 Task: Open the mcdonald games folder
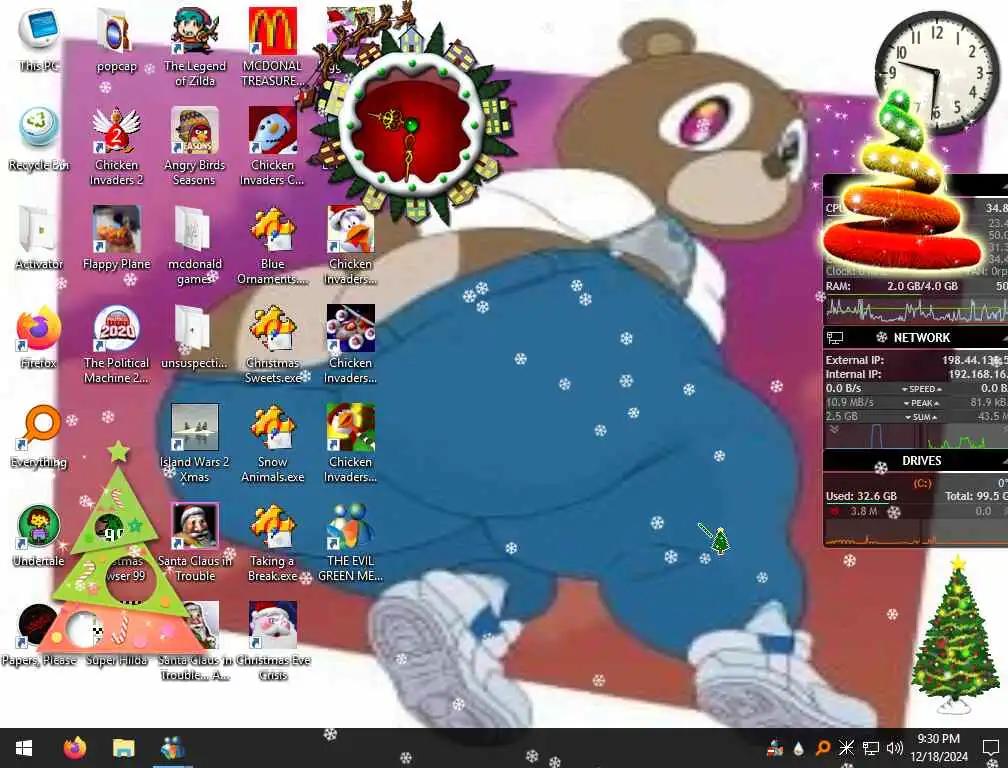tap(194, 246)
